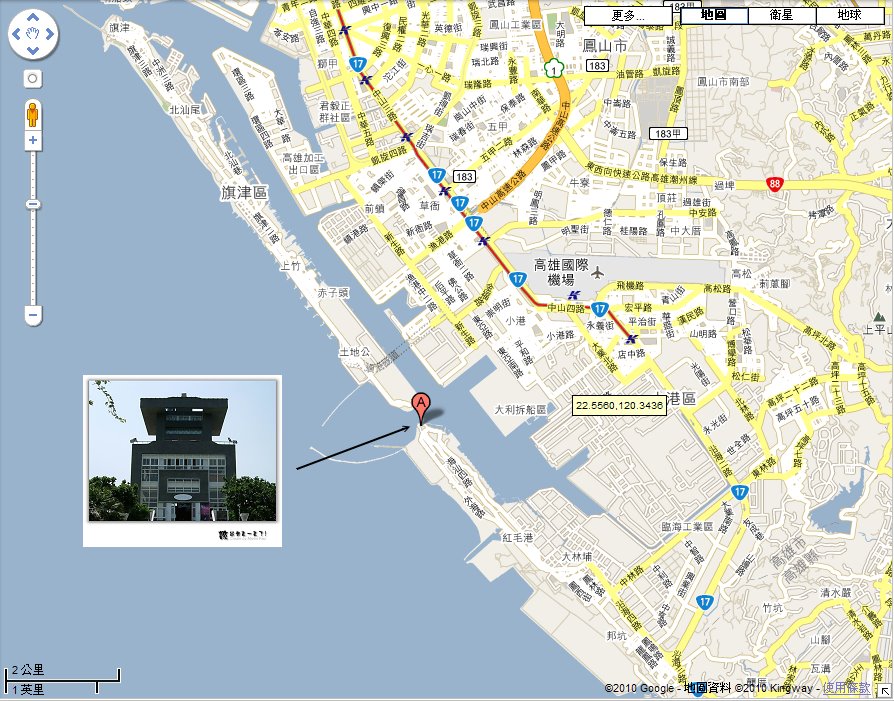Select the Street View pegman icon
894x701 pixels.
click(x=33, y=113)
